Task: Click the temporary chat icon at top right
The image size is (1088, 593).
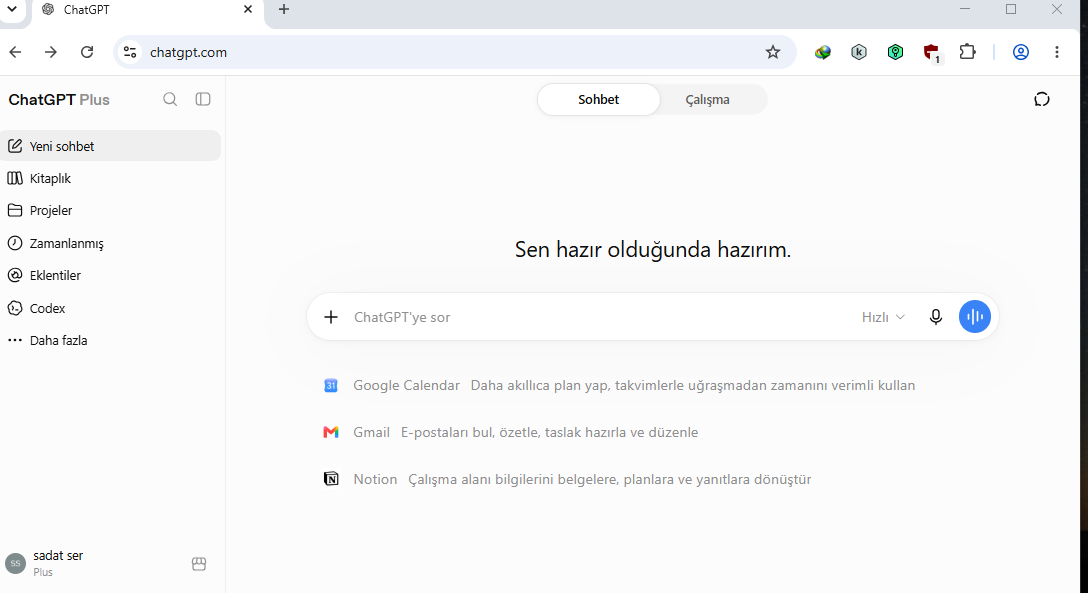Action: pos(1042,99)
